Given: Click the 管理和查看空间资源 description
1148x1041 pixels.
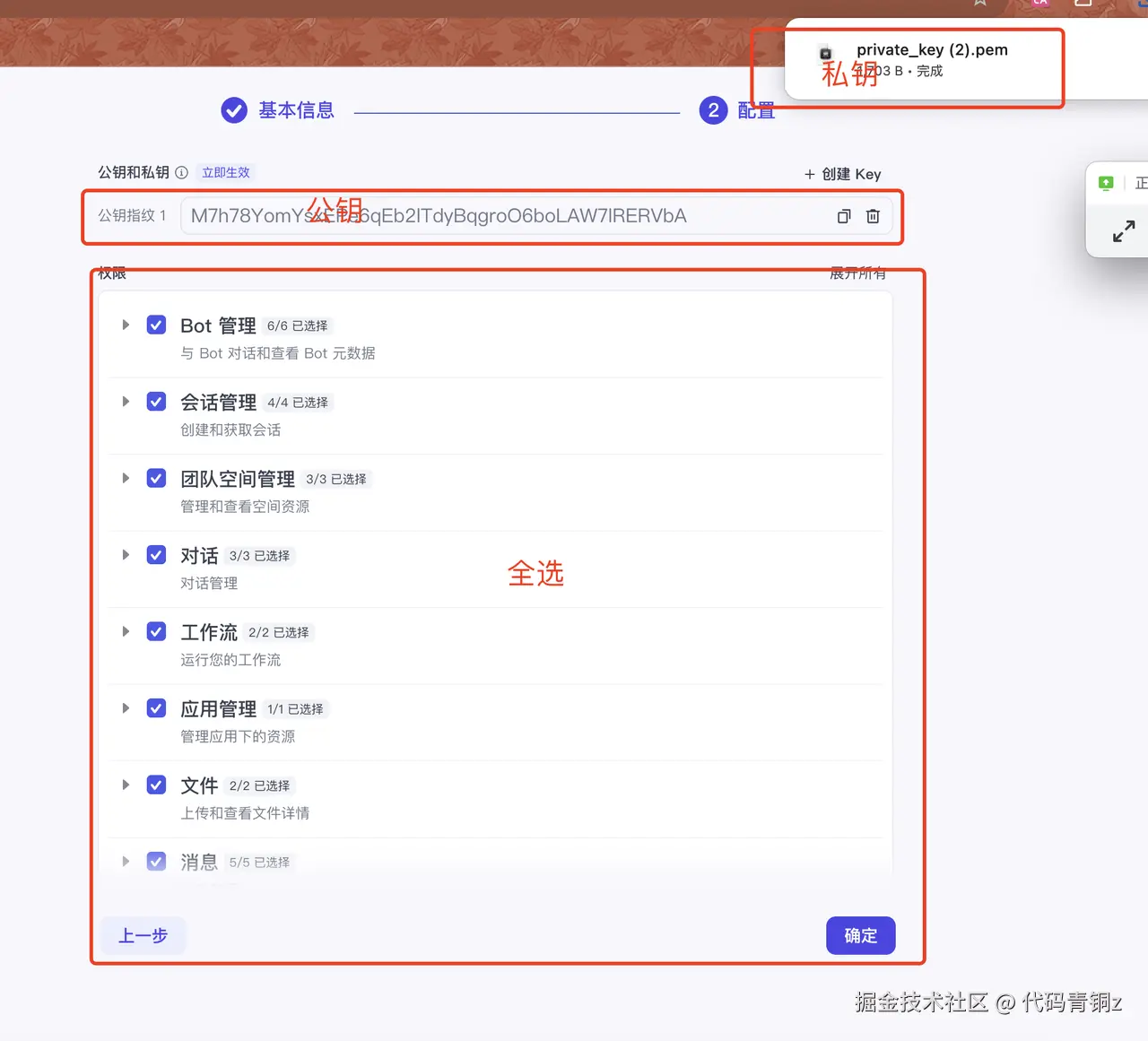Looking at the screenshot, I should (x=245, y=507).
